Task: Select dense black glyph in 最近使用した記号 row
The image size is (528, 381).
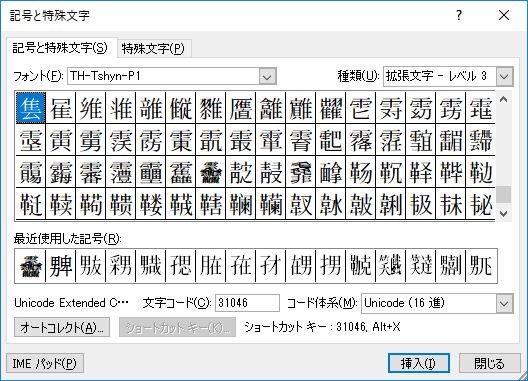Action: pos(30,266)
